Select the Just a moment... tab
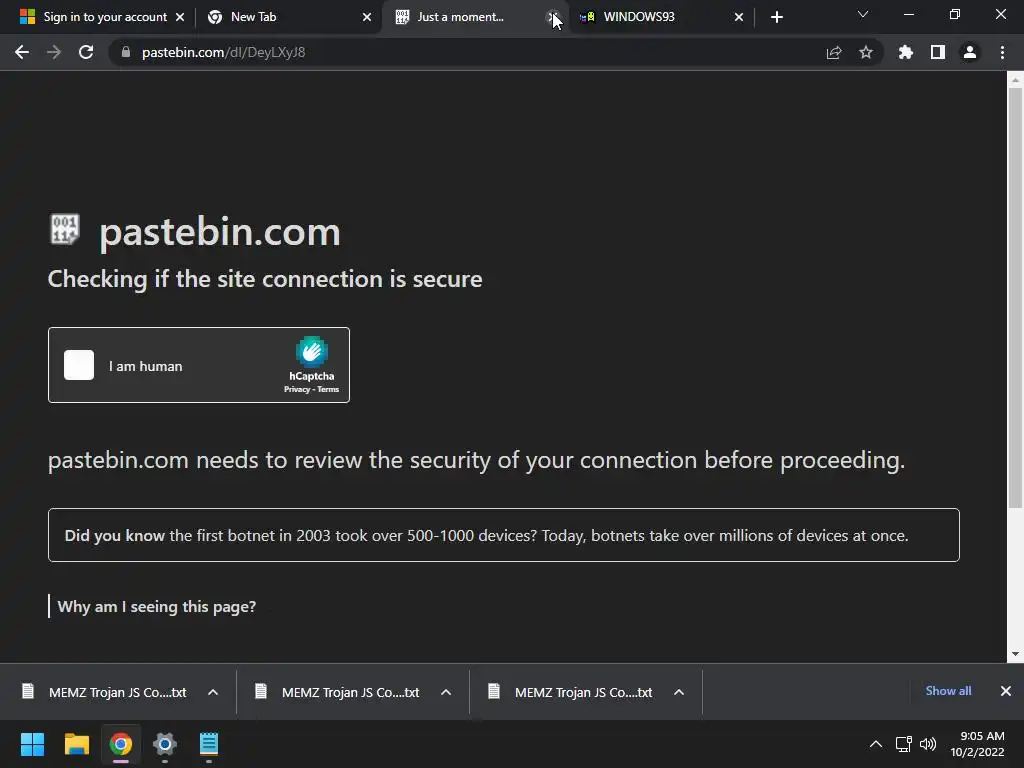The height and width of the screenshot is (768, 1024). click(474, 17)
